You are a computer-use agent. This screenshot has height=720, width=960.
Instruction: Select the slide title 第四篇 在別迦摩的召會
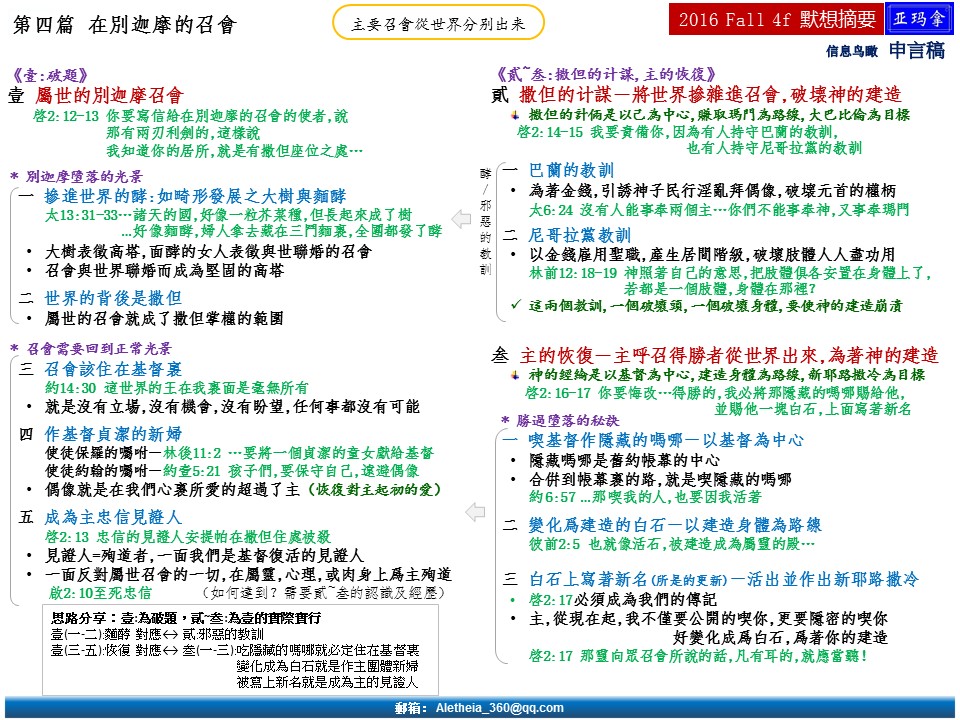125,26
